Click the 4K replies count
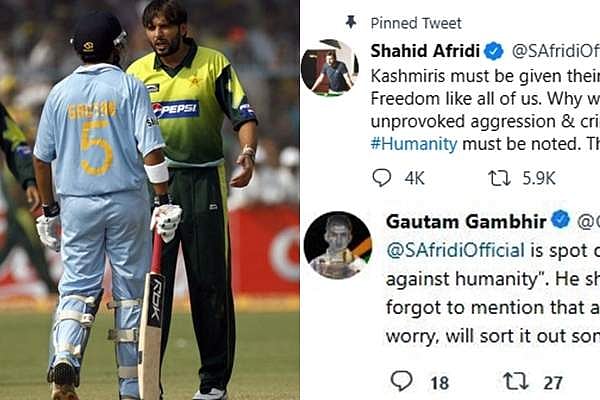Viewport: 600px width, 400px height. [x=415, y=178]
